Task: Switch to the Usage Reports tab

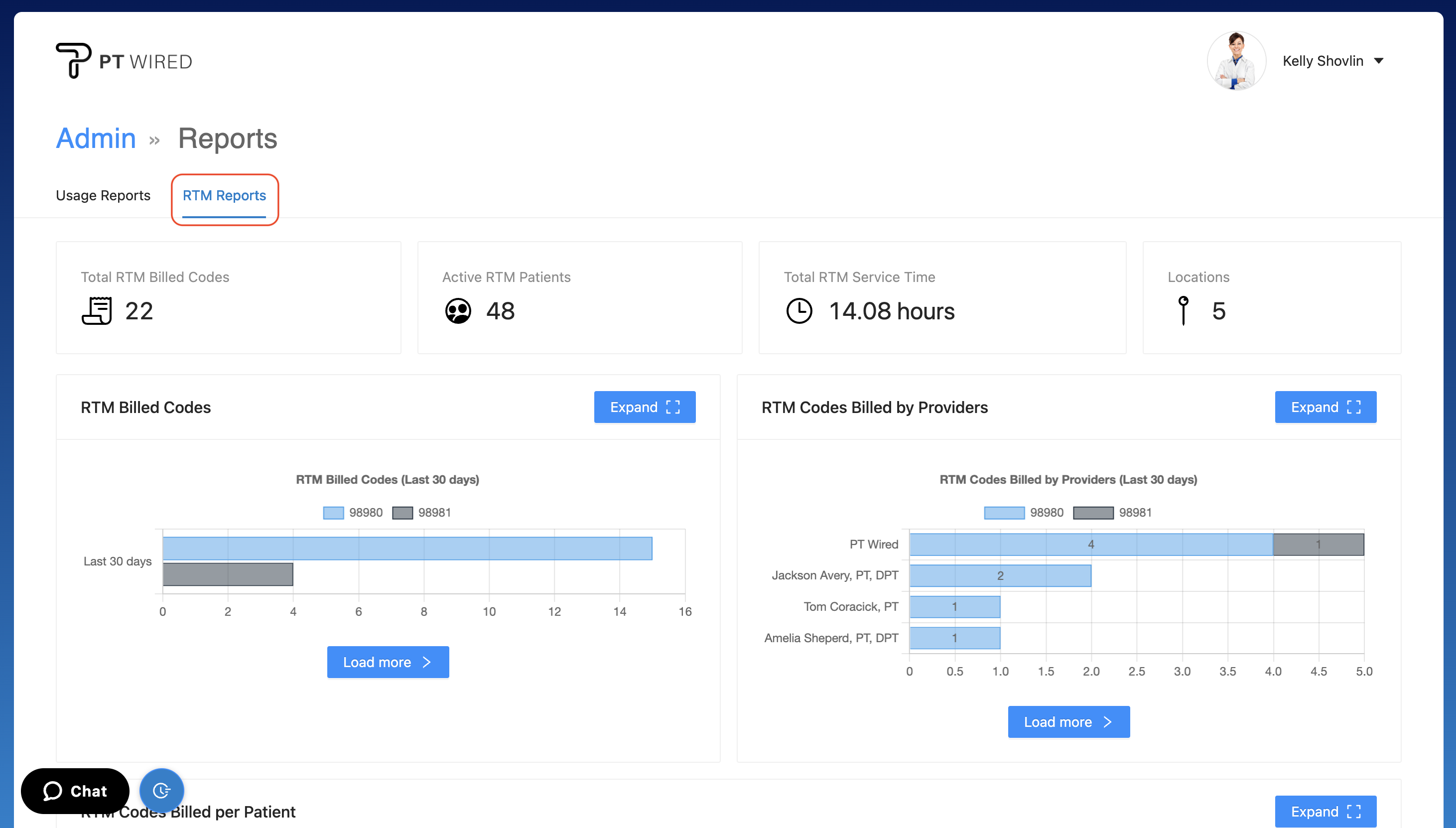Action: pos(103,196)
